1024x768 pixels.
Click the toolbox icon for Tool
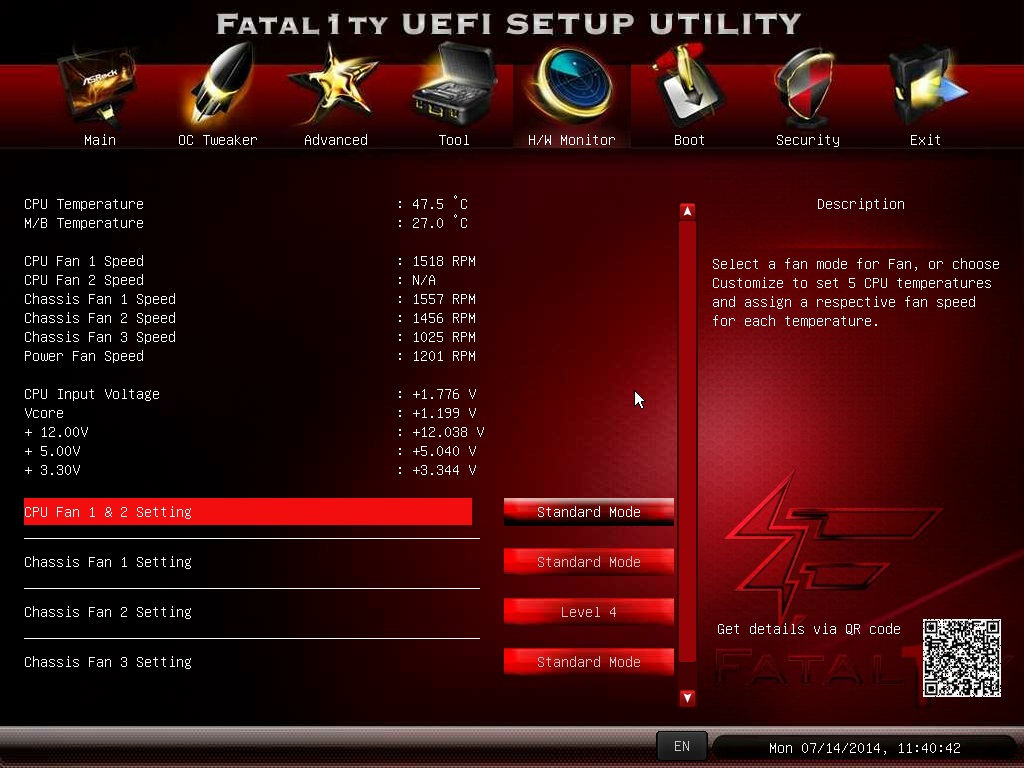[x=455, y=84]
